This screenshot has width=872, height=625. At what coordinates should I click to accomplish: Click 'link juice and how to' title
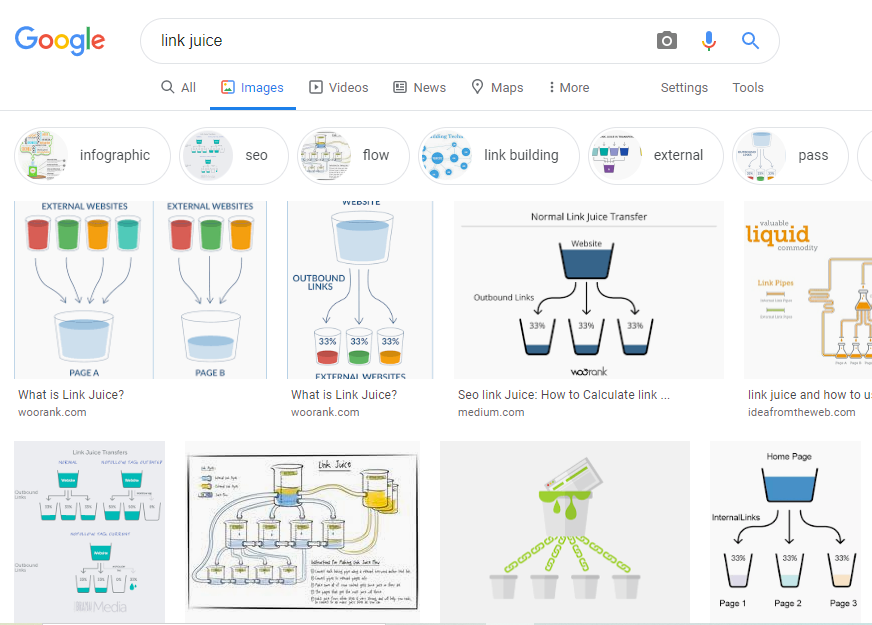(x=810, y=395)
